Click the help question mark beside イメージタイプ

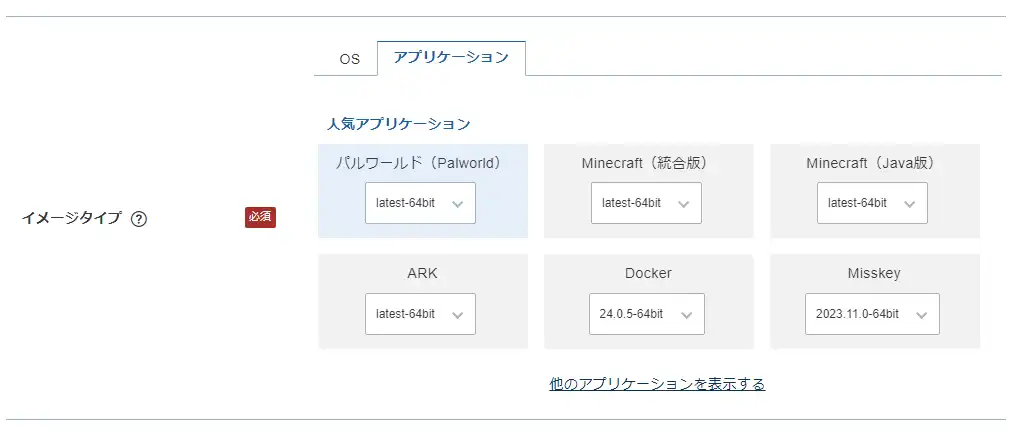139,219
